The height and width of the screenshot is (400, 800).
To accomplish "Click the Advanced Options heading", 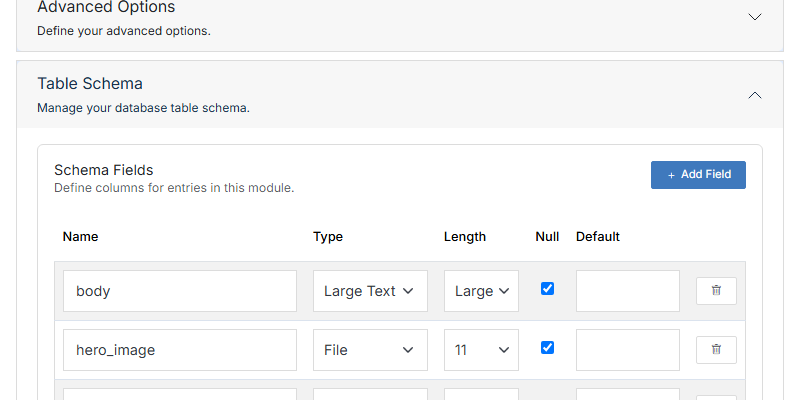I will point(106,7).
